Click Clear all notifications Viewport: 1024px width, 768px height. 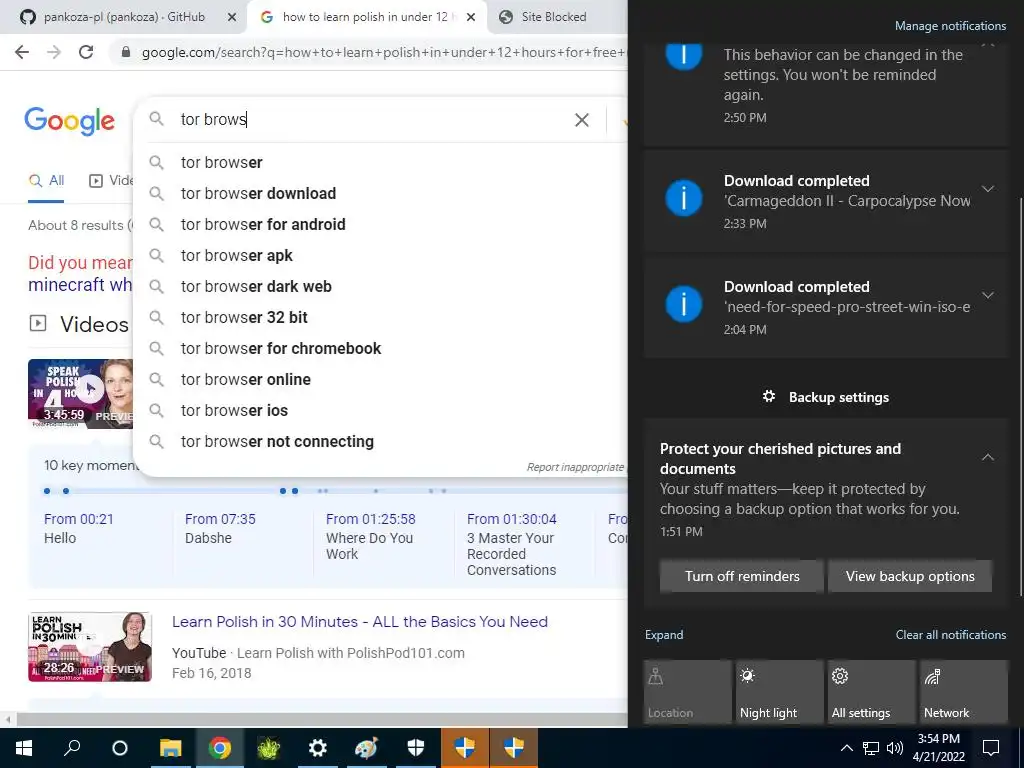(x=950, y=635)
